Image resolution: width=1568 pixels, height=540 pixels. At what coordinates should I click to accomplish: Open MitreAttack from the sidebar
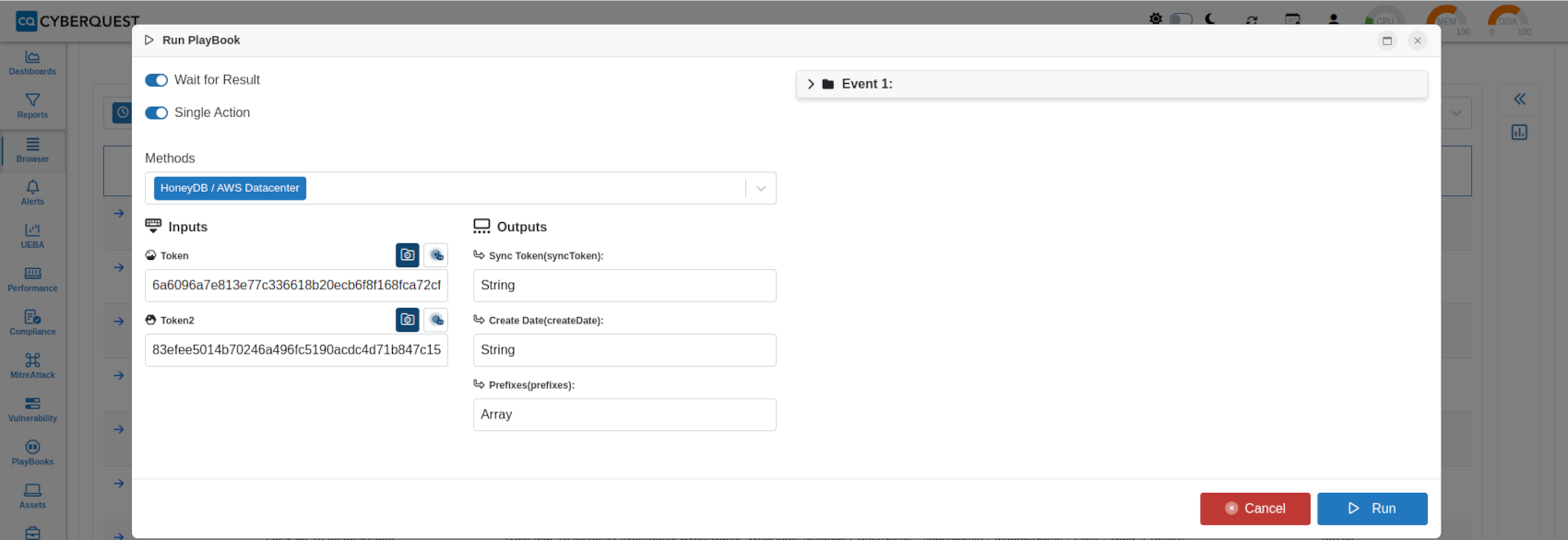point(32,366)
